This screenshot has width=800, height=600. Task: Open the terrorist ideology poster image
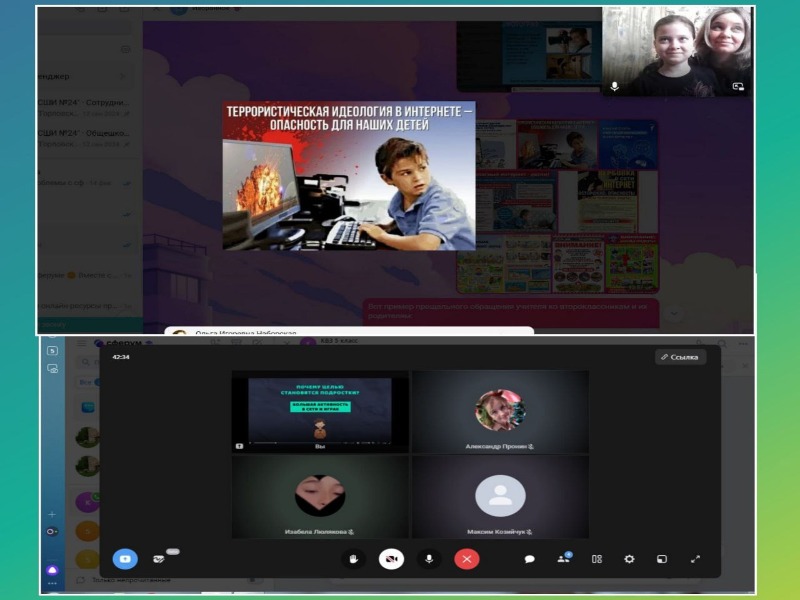pyautogui.click(x=349, y=176)
